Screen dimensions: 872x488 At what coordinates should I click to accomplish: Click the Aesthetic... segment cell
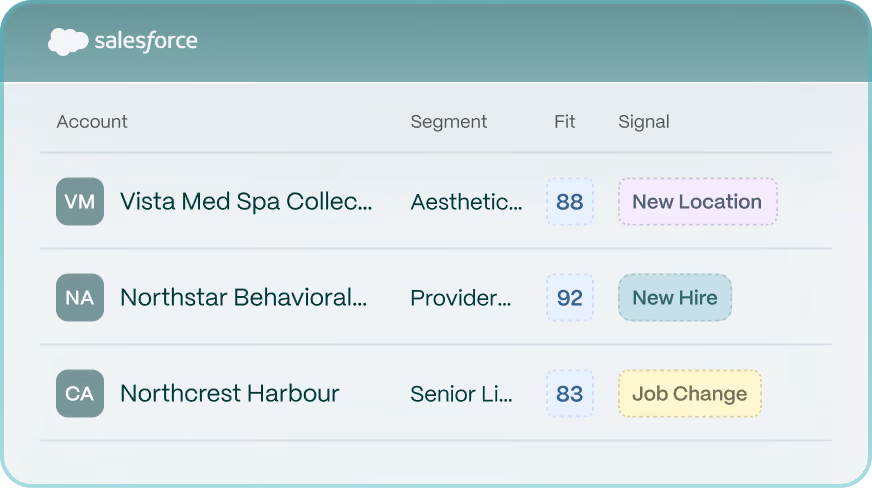pyautogui.click(x=467, y=202)
